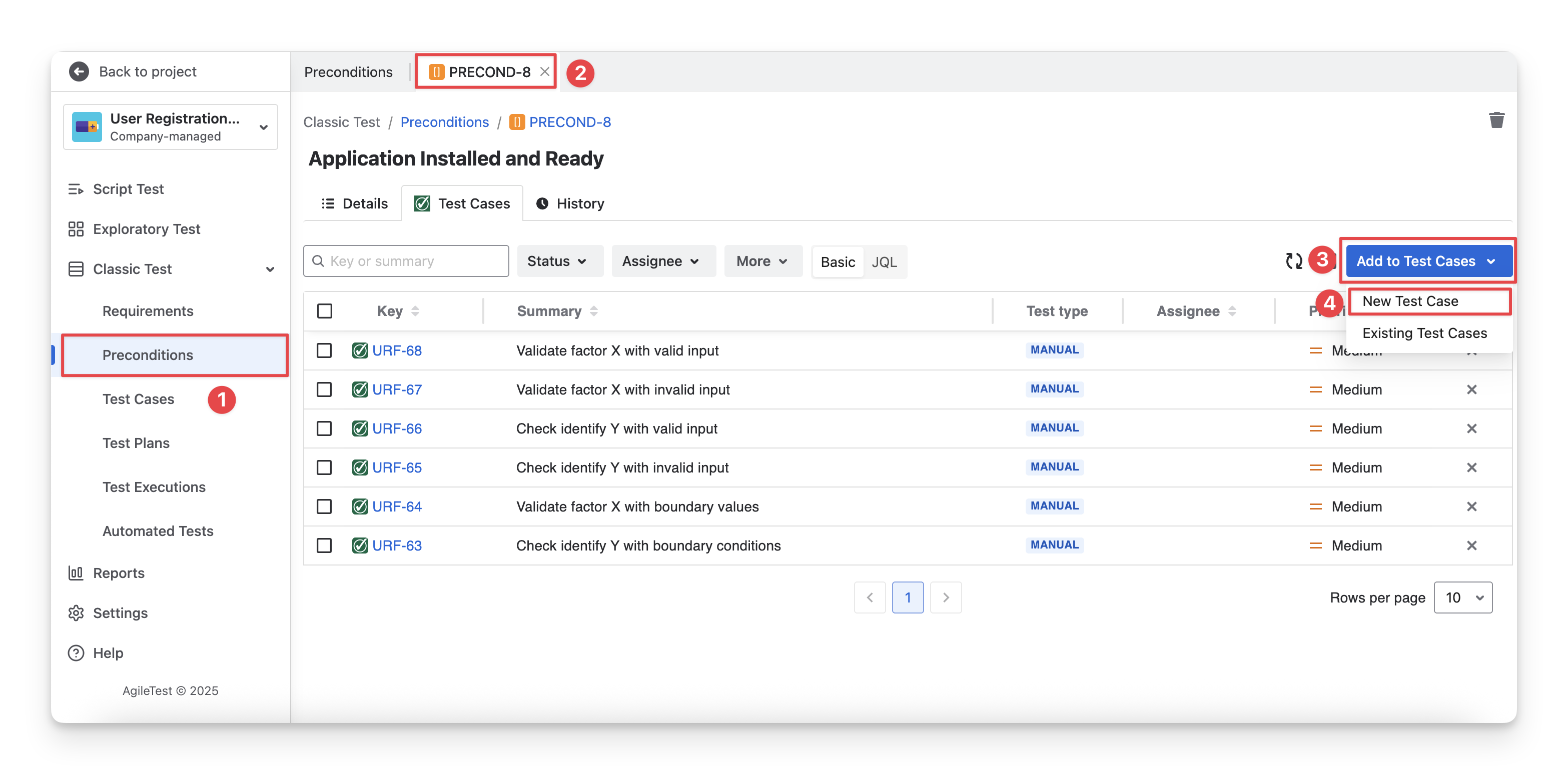Image resolution: width=1568 pixels, height=774 pixels.
Task: Open Settings gear in sidebar
Action: point(120,613)
